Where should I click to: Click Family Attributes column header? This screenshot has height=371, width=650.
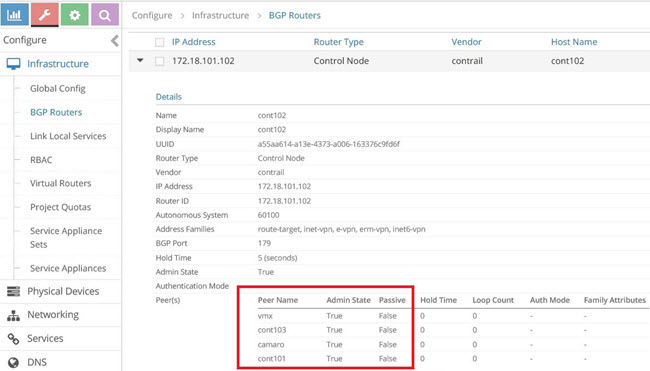pos(614,300)
